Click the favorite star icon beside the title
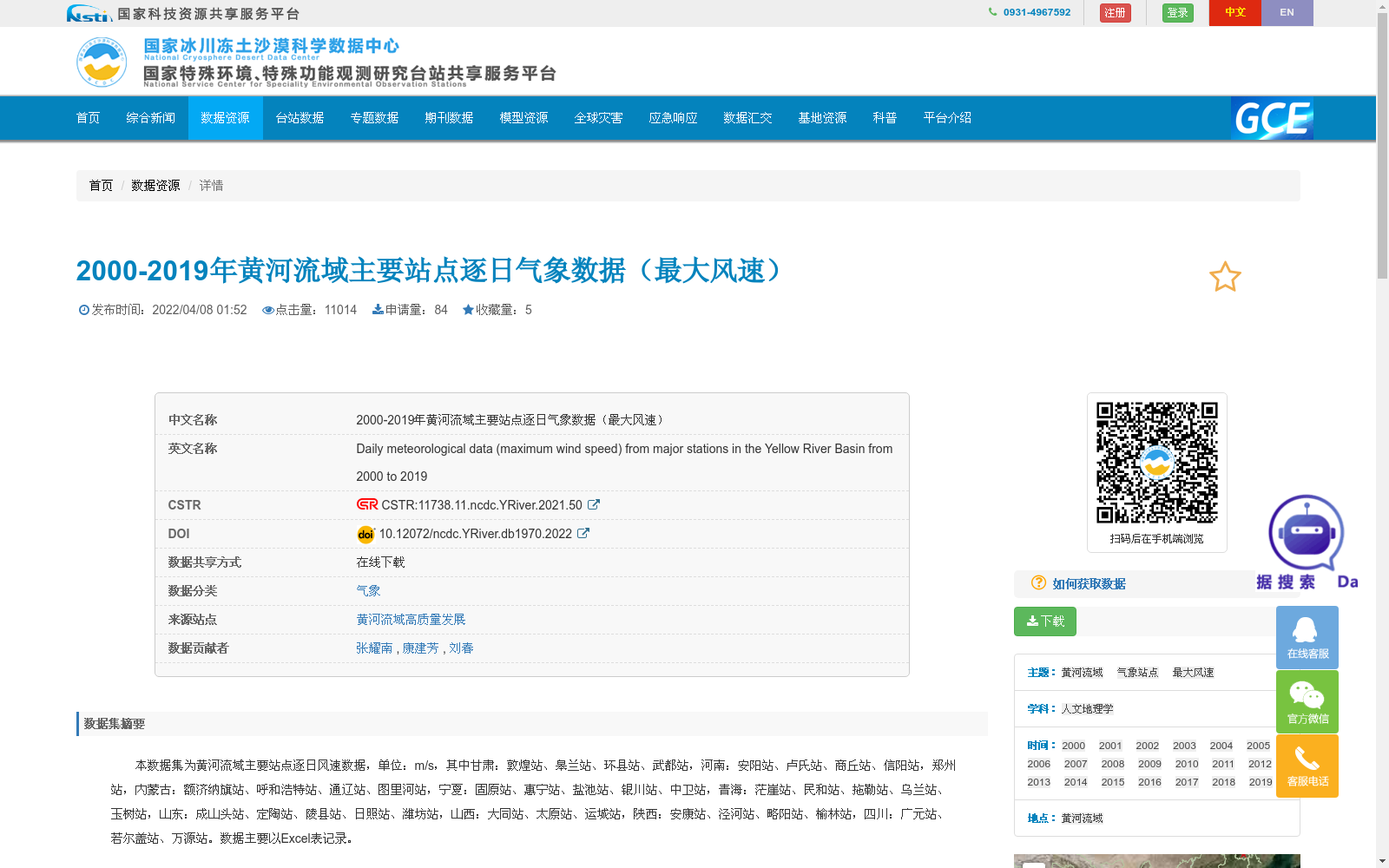Screen dimensions: 1389x868 pyautogui.click(x=1225, y=277)
